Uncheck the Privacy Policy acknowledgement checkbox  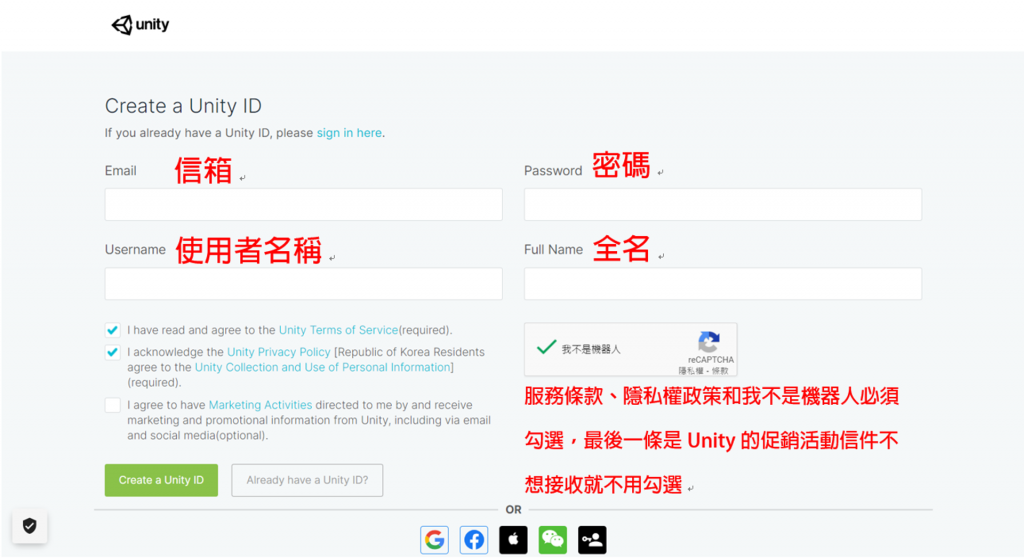click(x=112, y=352)
